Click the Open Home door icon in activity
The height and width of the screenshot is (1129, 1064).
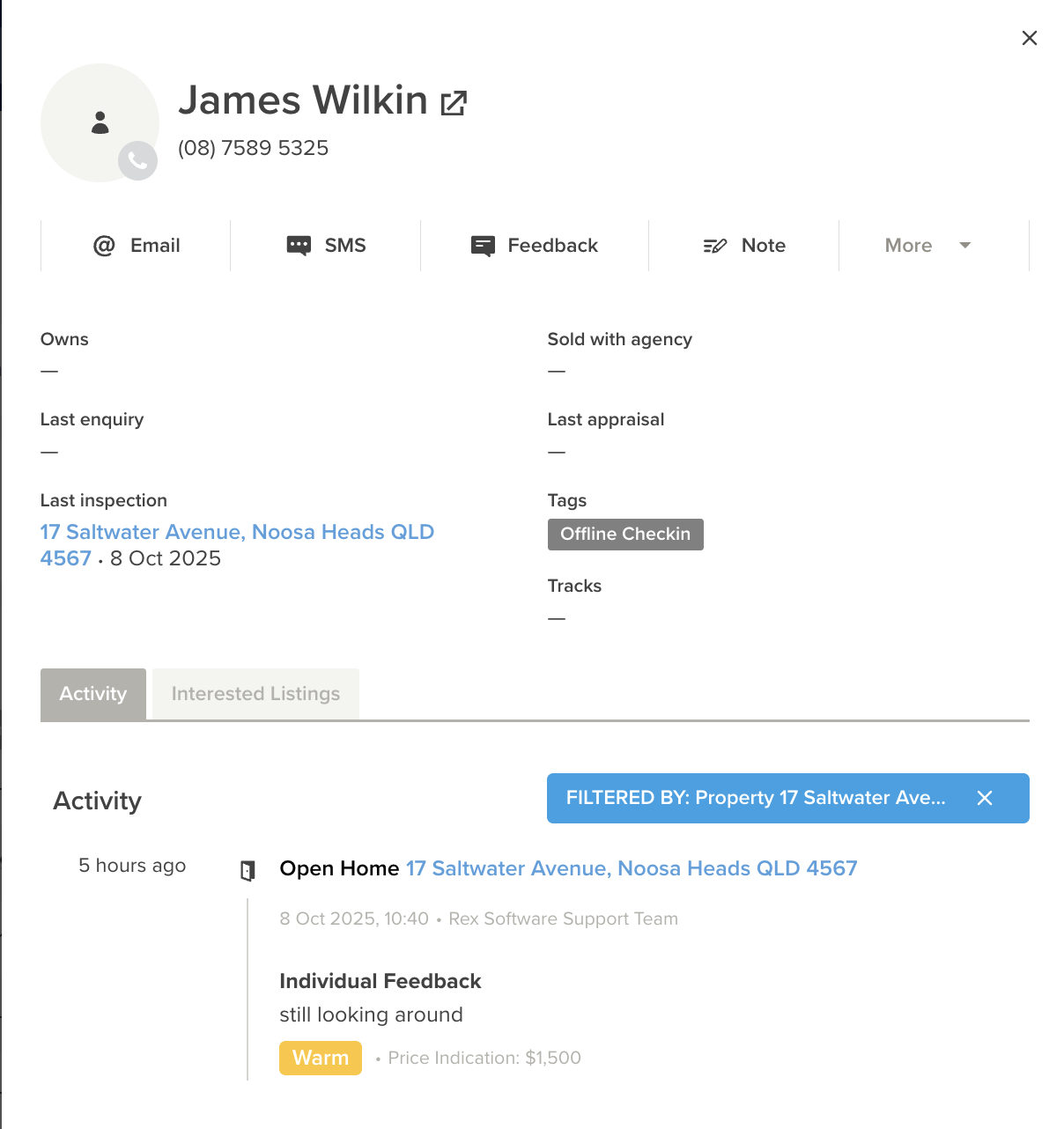pos(248,870)
